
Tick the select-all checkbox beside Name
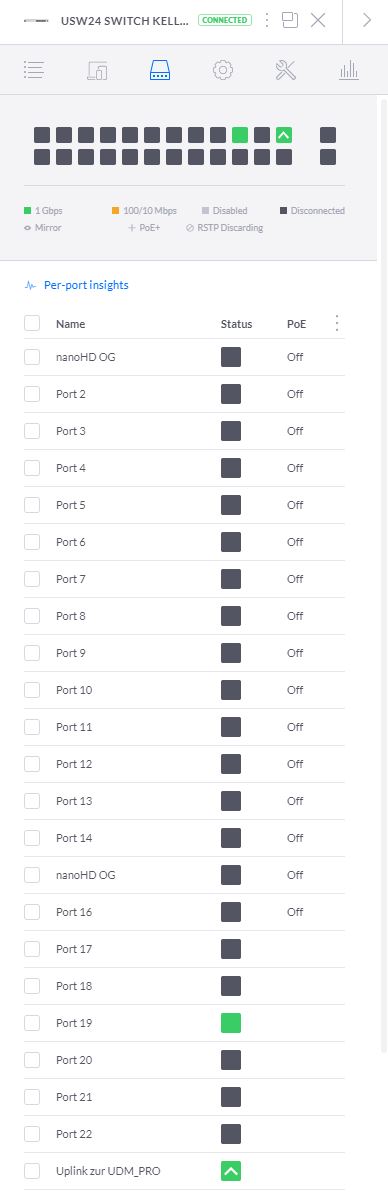32,324
